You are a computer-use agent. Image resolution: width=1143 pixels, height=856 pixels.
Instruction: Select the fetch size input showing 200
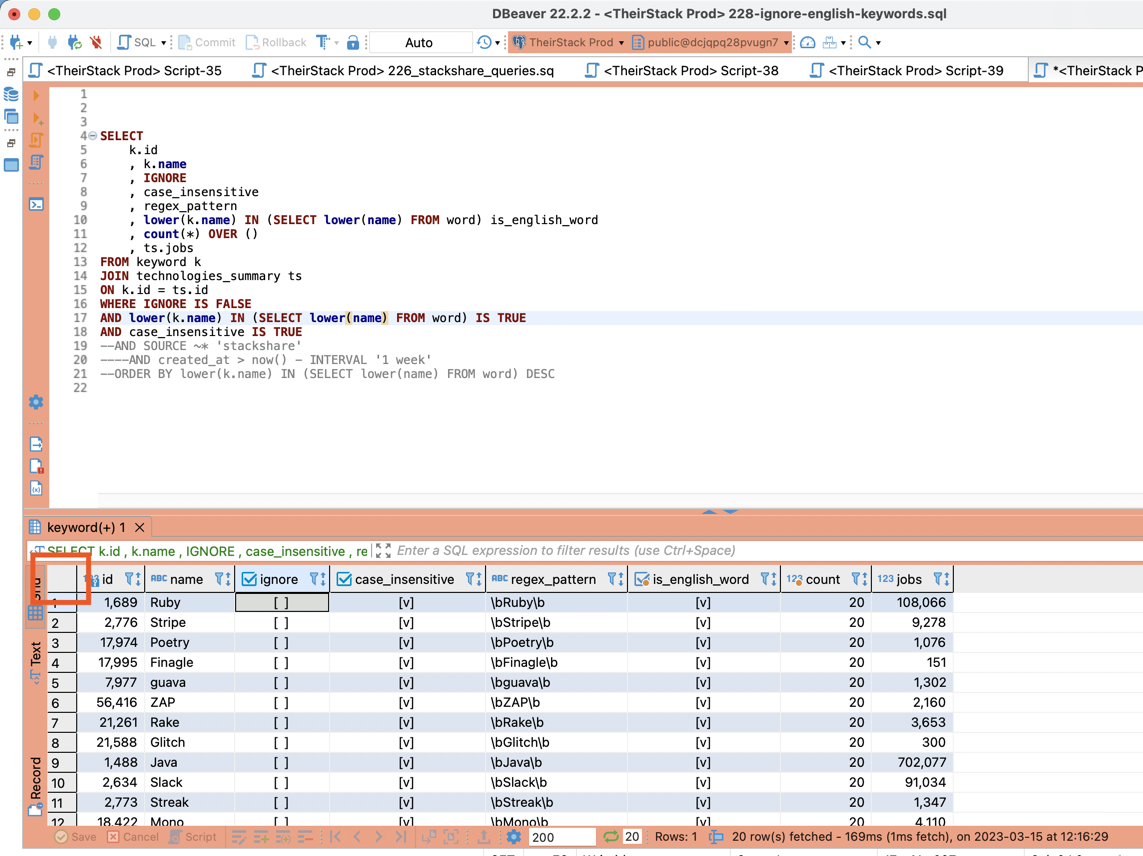pos(560,837)
